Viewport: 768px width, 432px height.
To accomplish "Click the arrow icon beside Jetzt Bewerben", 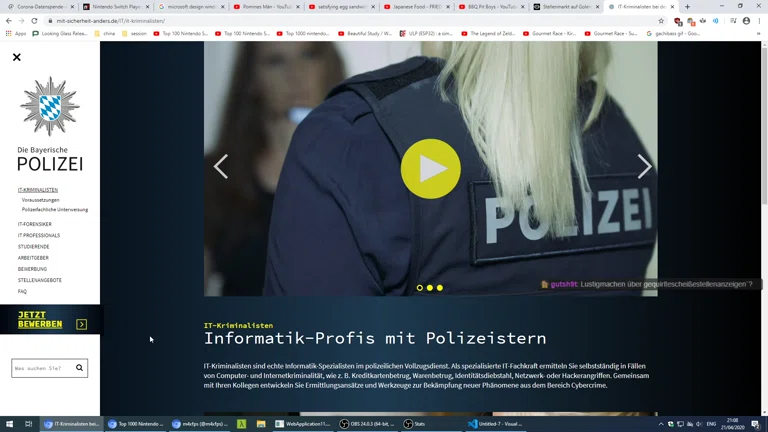I will point(82,324).
